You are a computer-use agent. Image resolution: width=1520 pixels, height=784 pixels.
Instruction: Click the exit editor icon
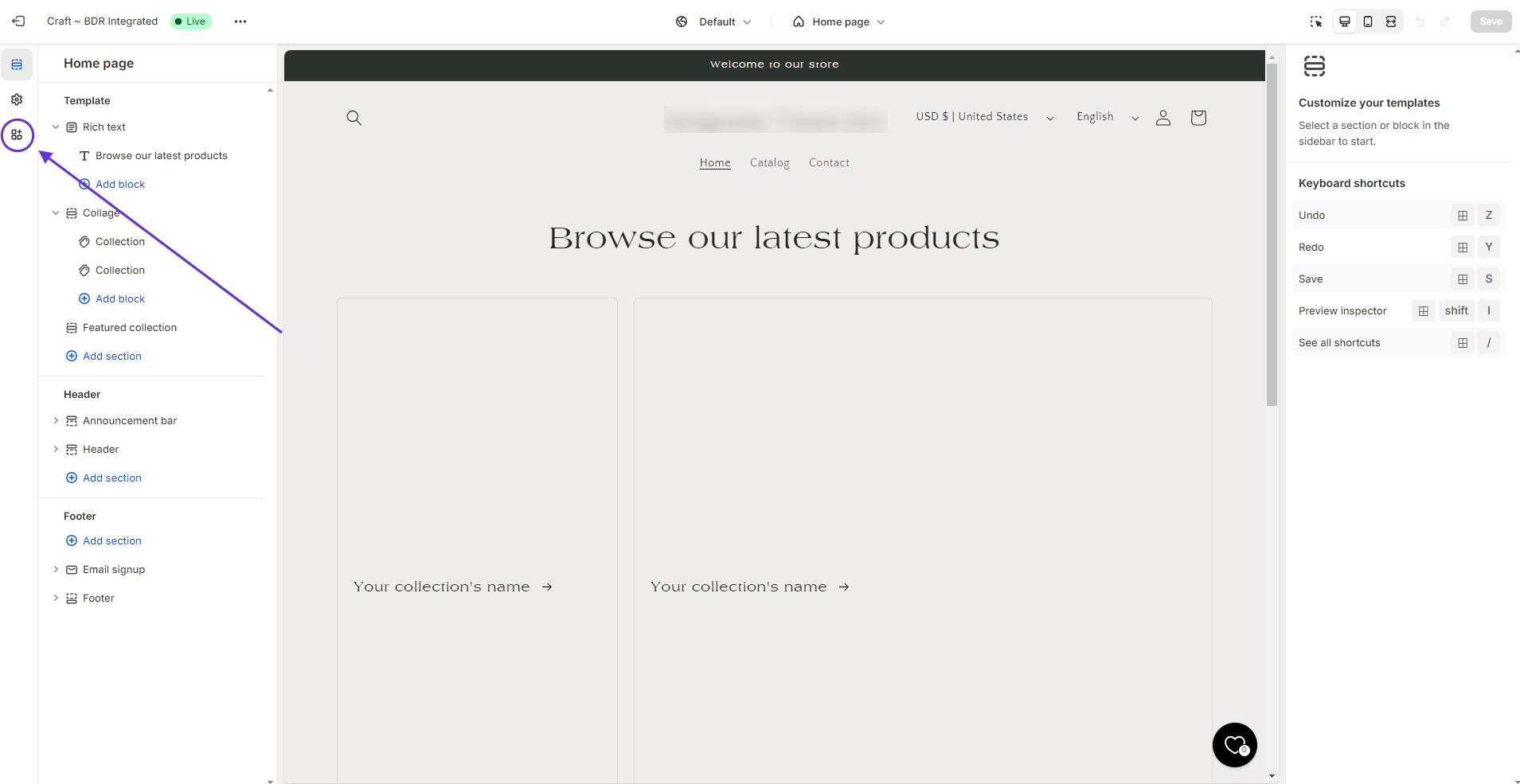(x=18, y=21)
